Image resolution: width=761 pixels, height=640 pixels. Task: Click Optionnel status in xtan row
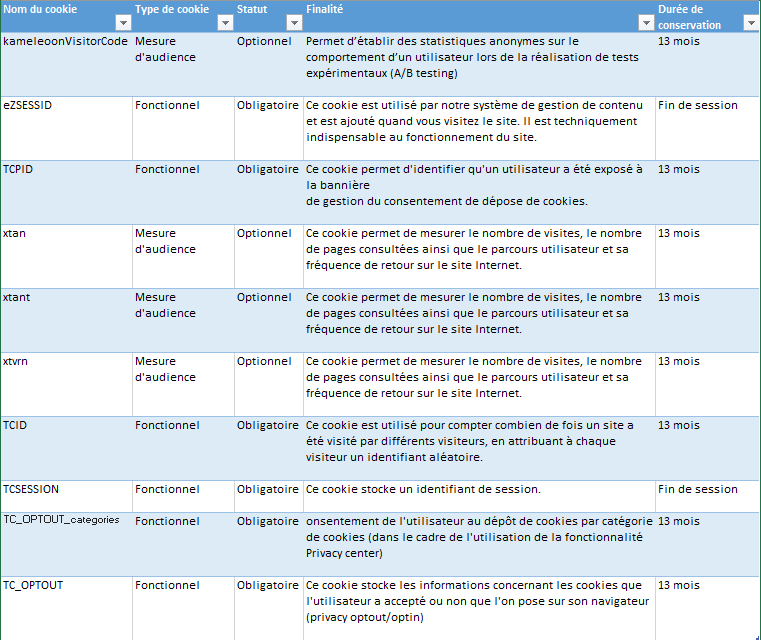click(269, 256)
